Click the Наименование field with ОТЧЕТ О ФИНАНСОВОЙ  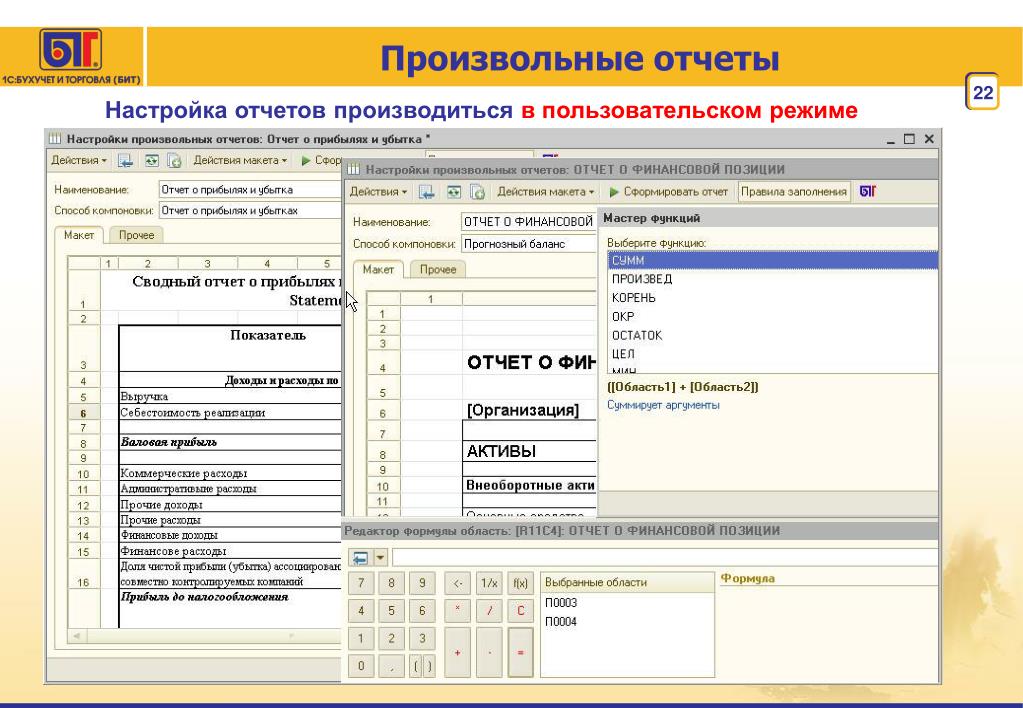pos(529,222)
